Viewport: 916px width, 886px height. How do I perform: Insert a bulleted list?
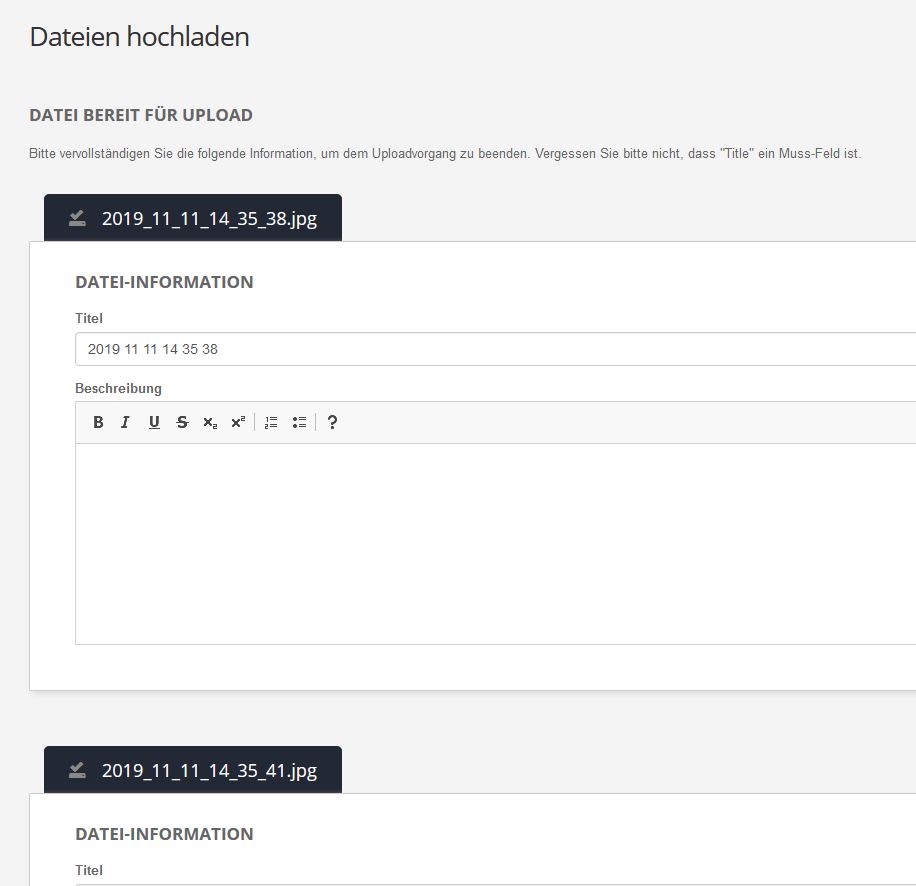(299, 422)
